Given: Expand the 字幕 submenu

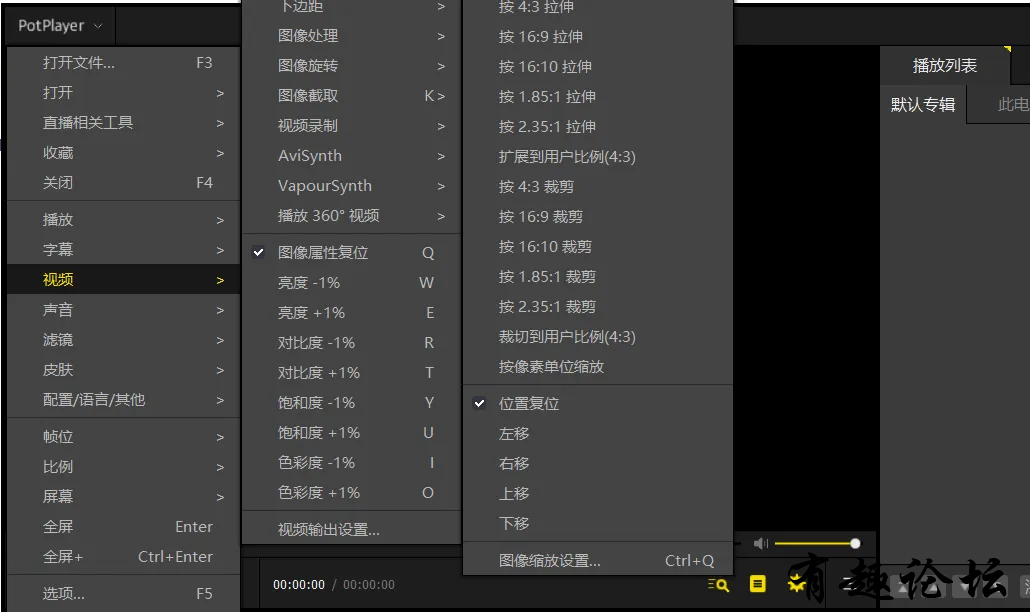Looking at the screenshot, I should tap(123, 250).
